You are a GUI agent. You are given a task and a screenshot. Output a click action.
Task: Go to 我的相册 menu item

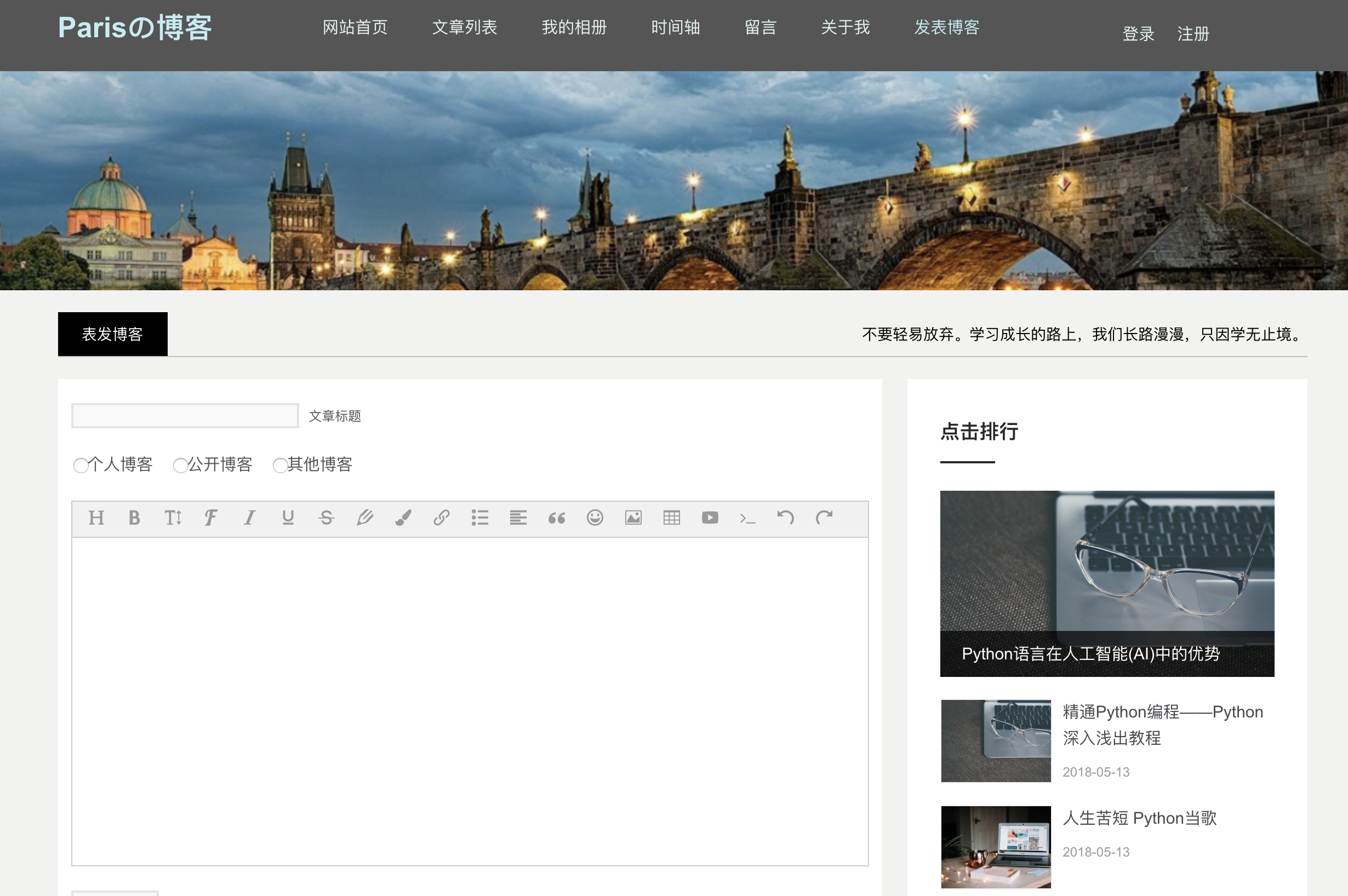pos(574,27)
